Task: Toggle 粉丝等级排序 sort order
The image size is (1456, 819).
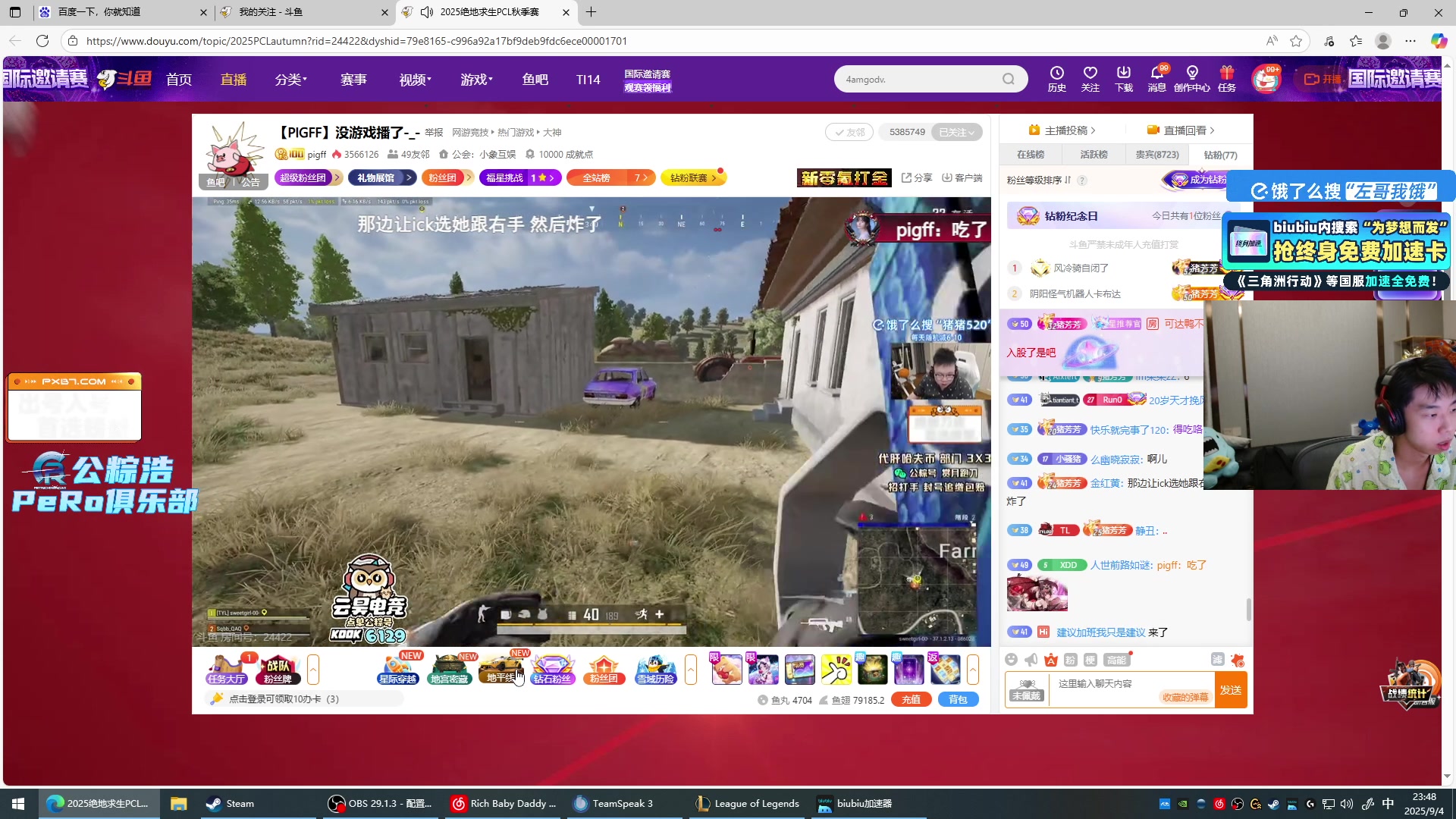Action: coord(1039,180)
